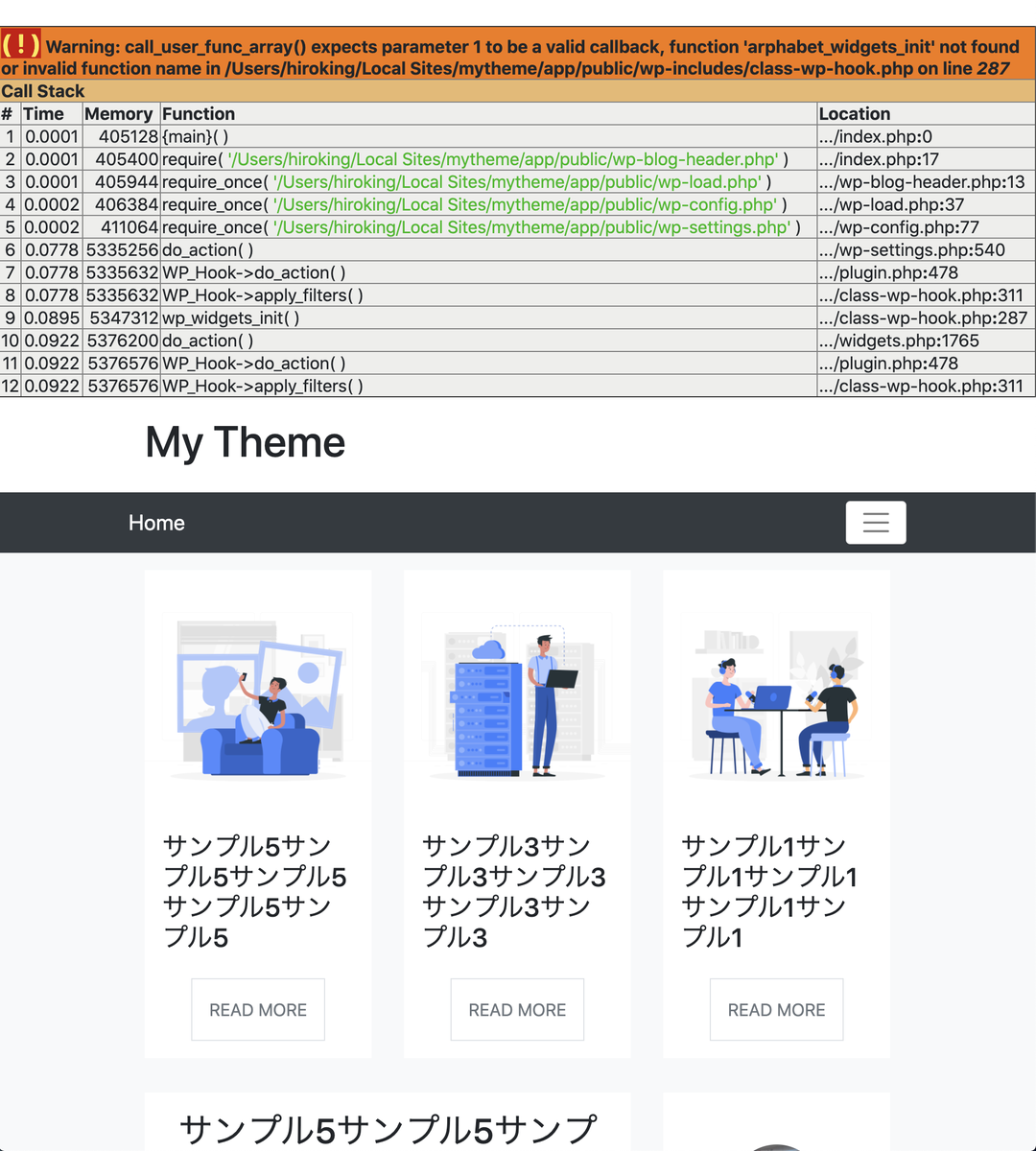Select the wp-settings.php path in call stack
Screen dimensions: 1036x1151
pyautogui.click(x=533, y=227)
